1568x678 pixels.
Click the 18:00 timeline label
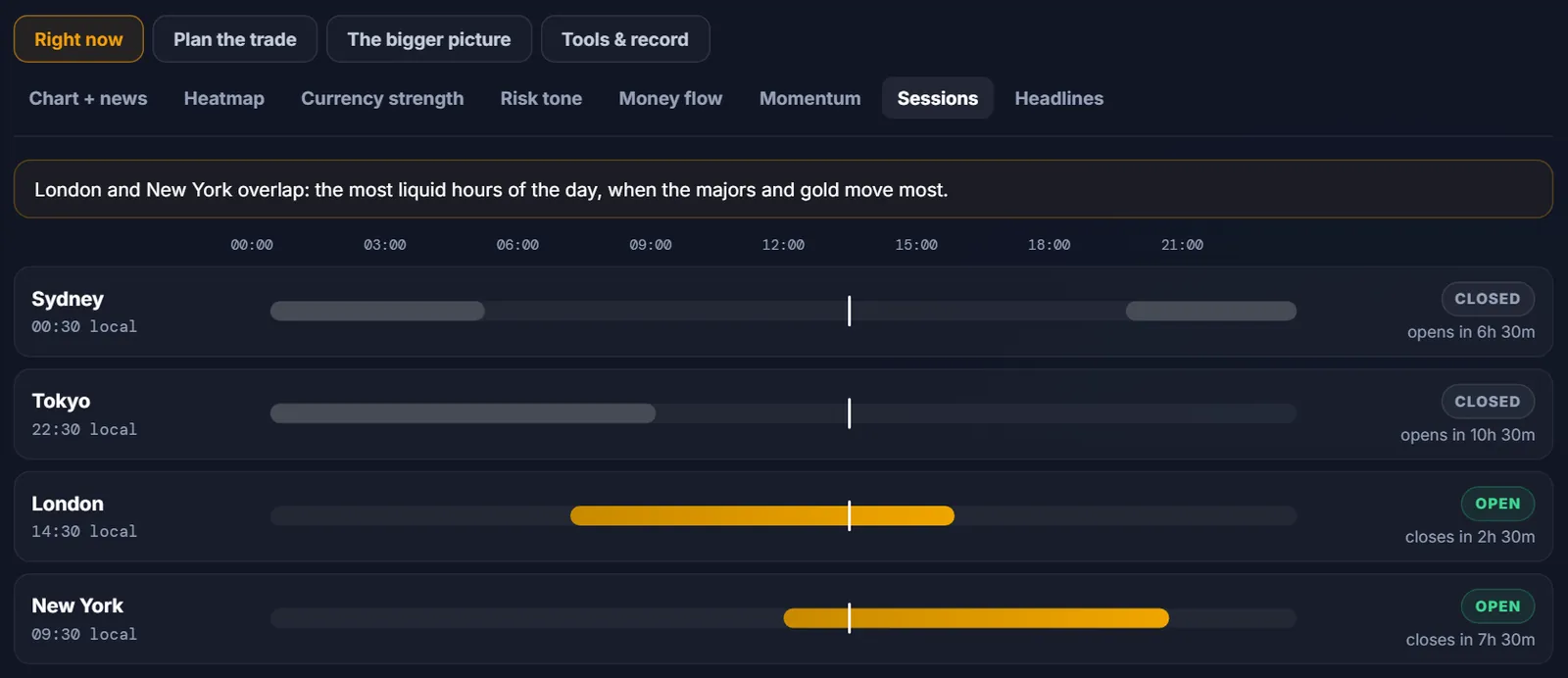click(1049, 245)
